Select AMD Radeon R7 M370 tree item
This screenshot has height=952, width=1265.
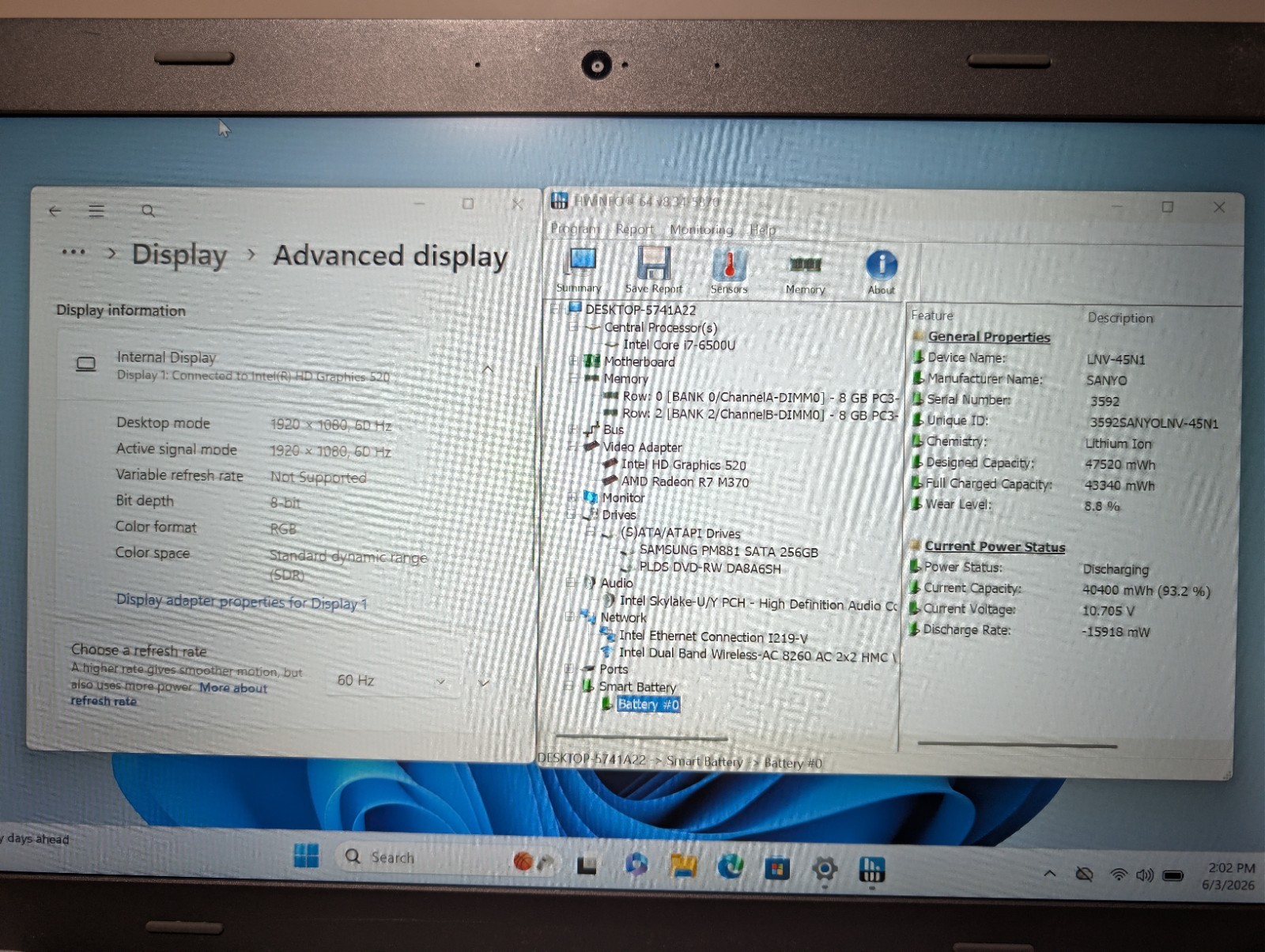[x=685, y=481]
